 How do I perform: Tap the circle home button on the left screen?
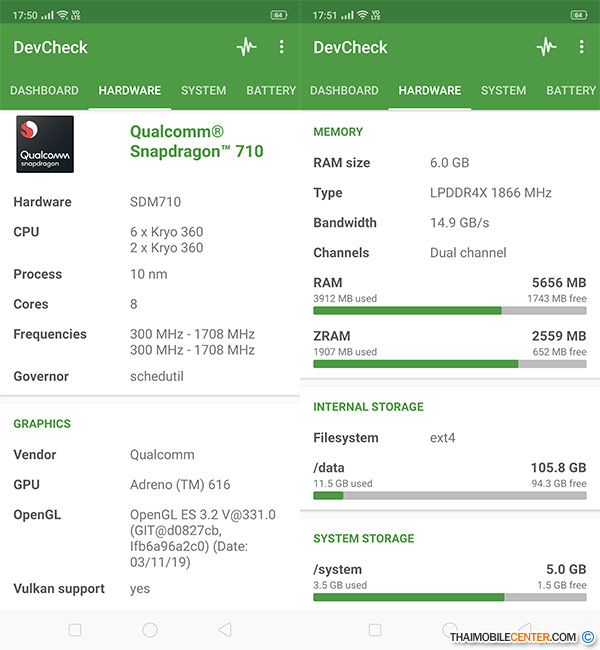coord(150,630)
